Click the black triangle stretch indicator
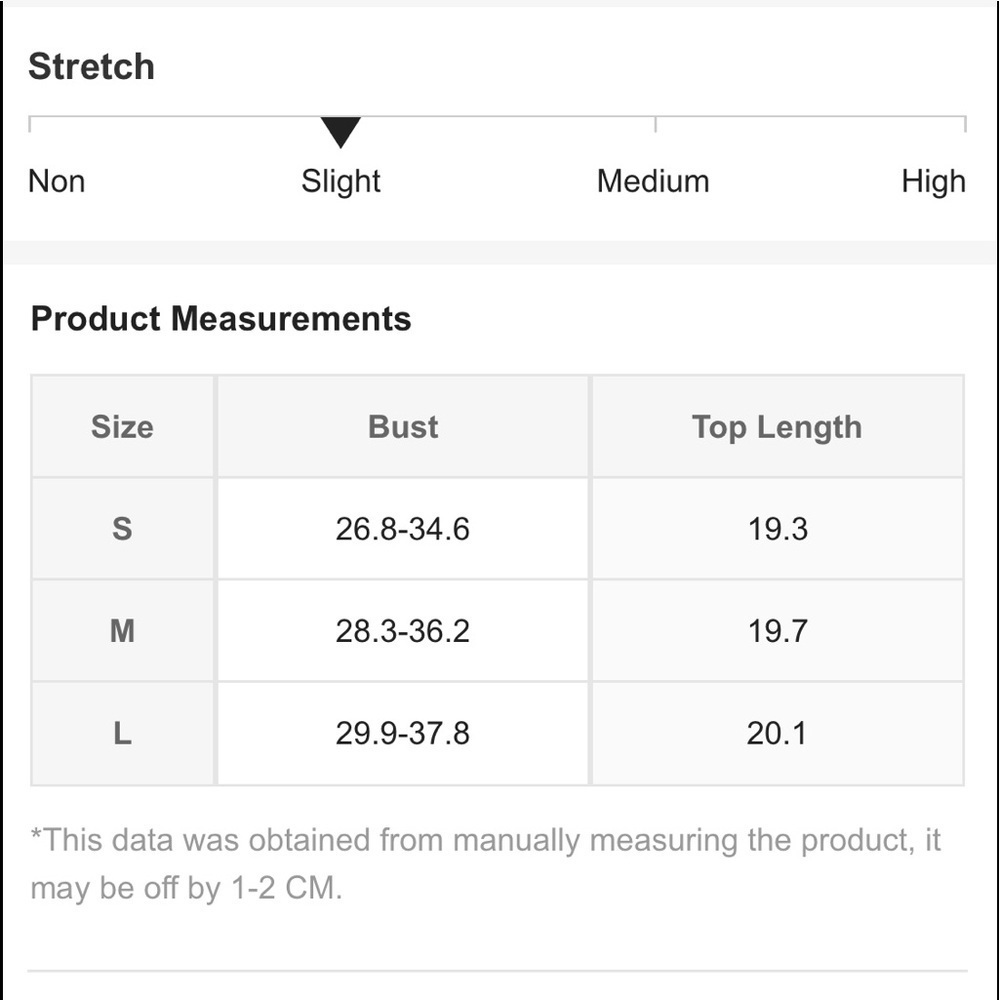 (x=340, y=131)
